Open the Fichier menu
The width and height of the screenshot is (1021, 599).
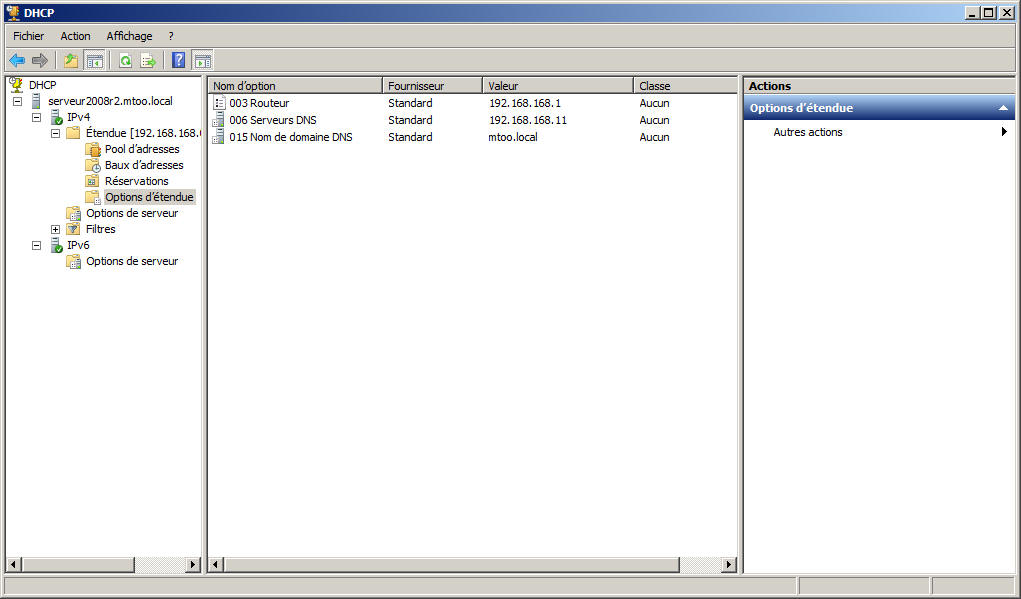tap(29, 36)
